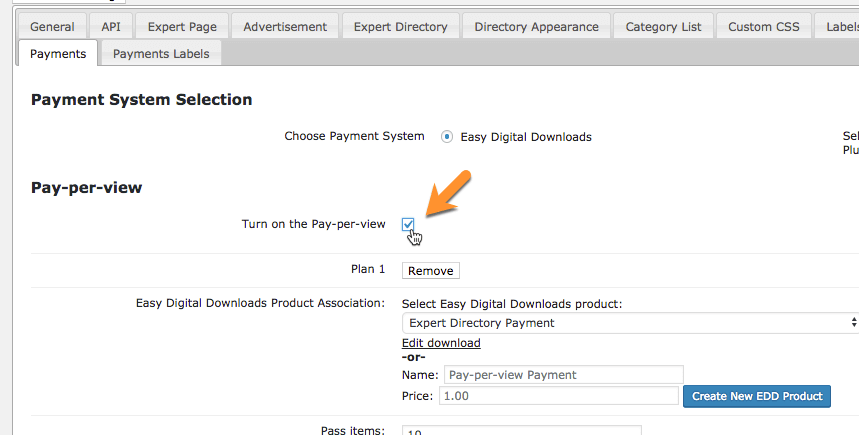Go to the Advertisement tab
Screen dimensions: 859x435
(285, 27)
